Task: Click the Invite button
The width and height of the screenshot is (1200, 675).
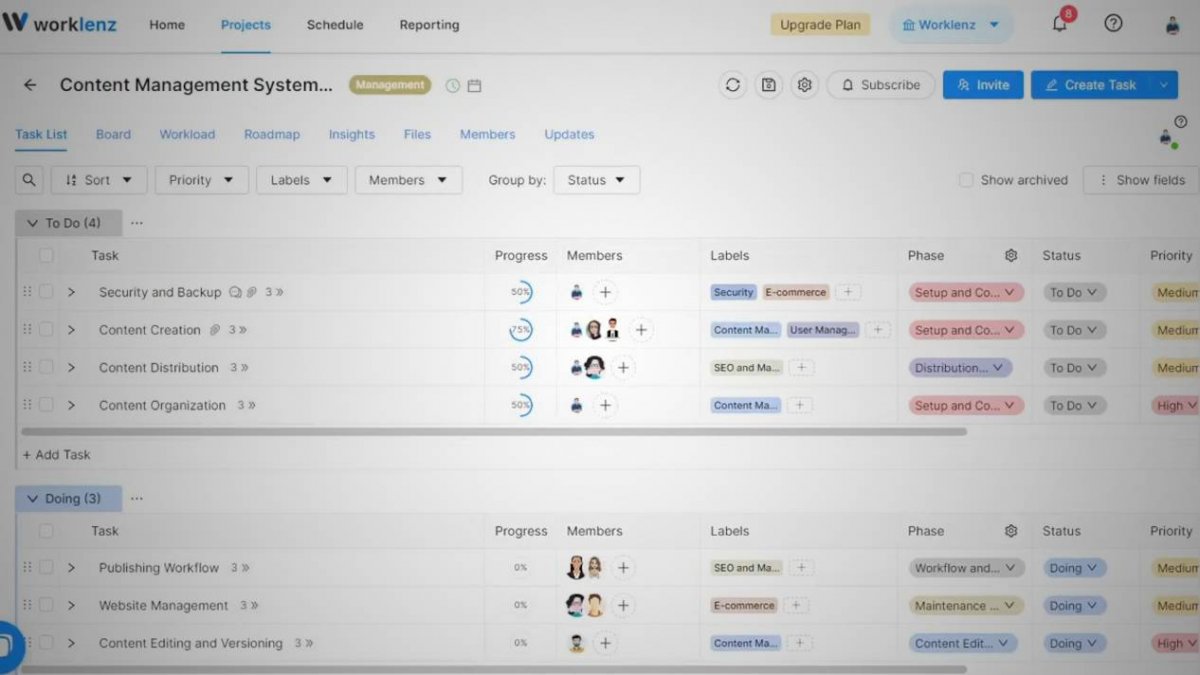Action: click(982, 85)
